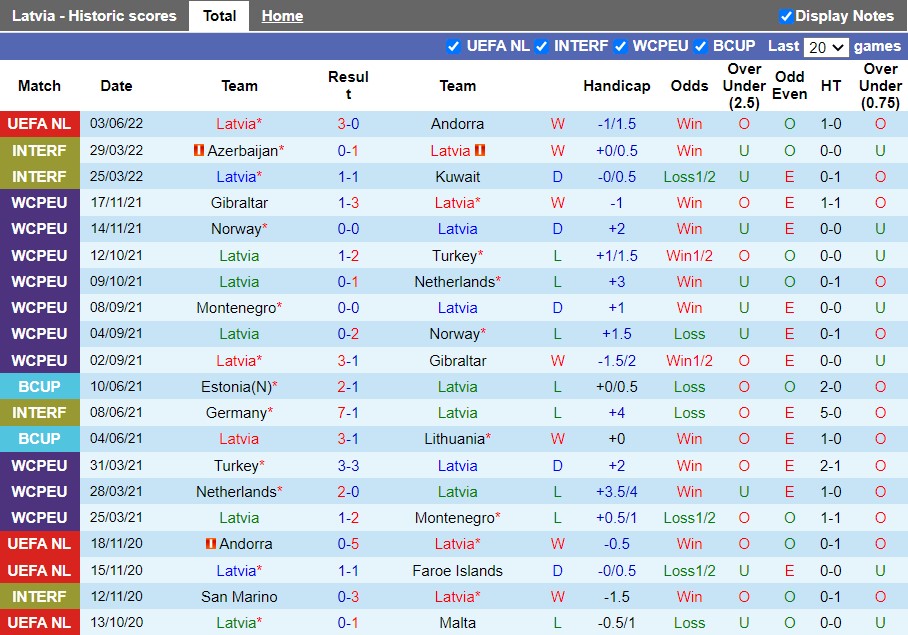Switch to the Home tab
This screenshot has width=908, height=635.
tap(282, 16)
